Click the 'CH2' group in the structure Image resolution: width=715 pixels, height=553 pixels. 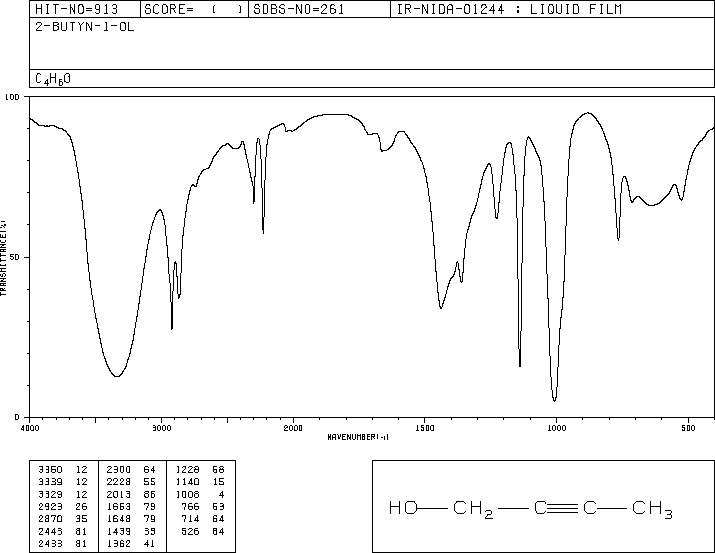coord(473,509)
